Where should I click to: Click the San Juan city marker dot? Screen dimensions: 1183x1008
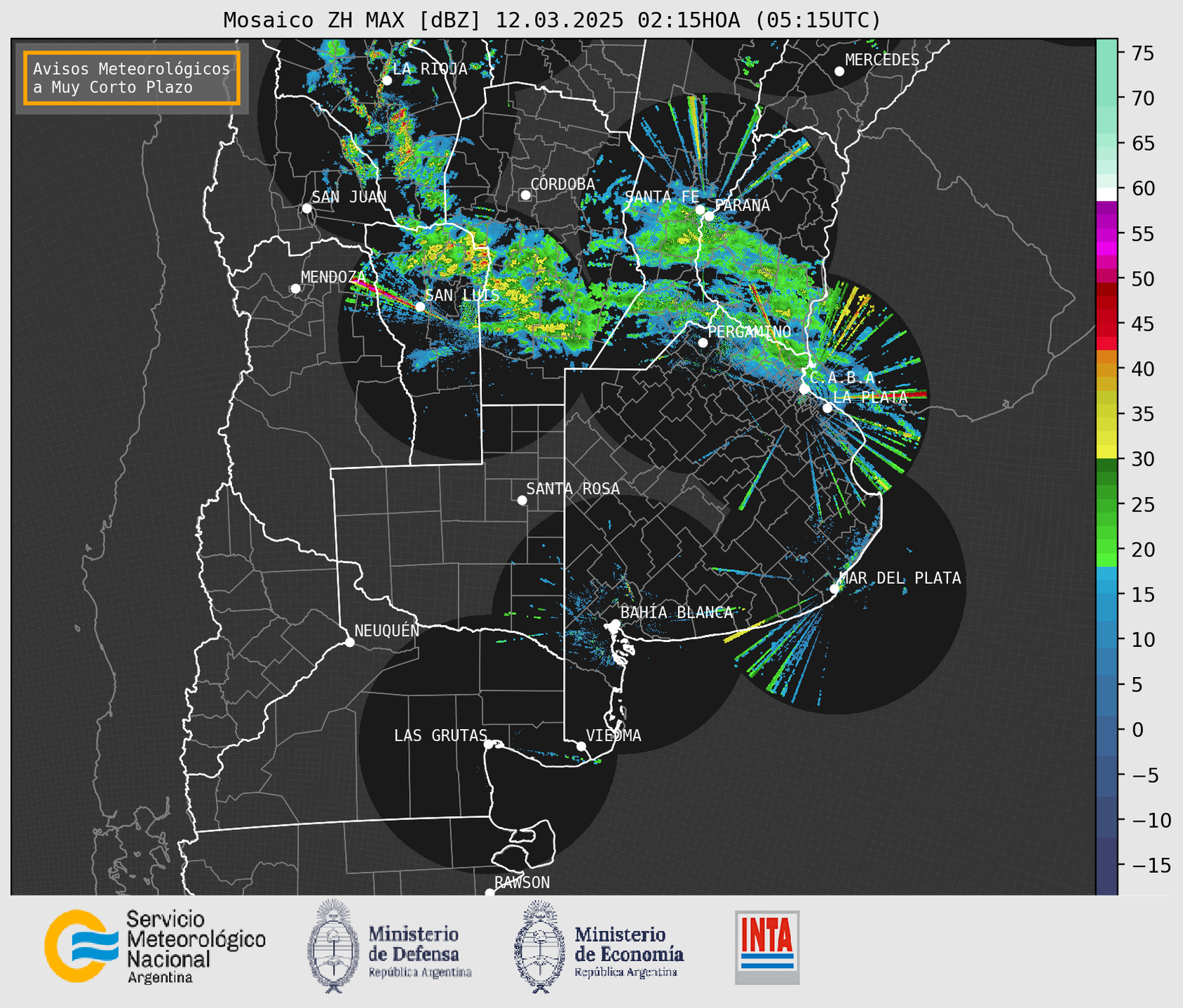(306, 208)
